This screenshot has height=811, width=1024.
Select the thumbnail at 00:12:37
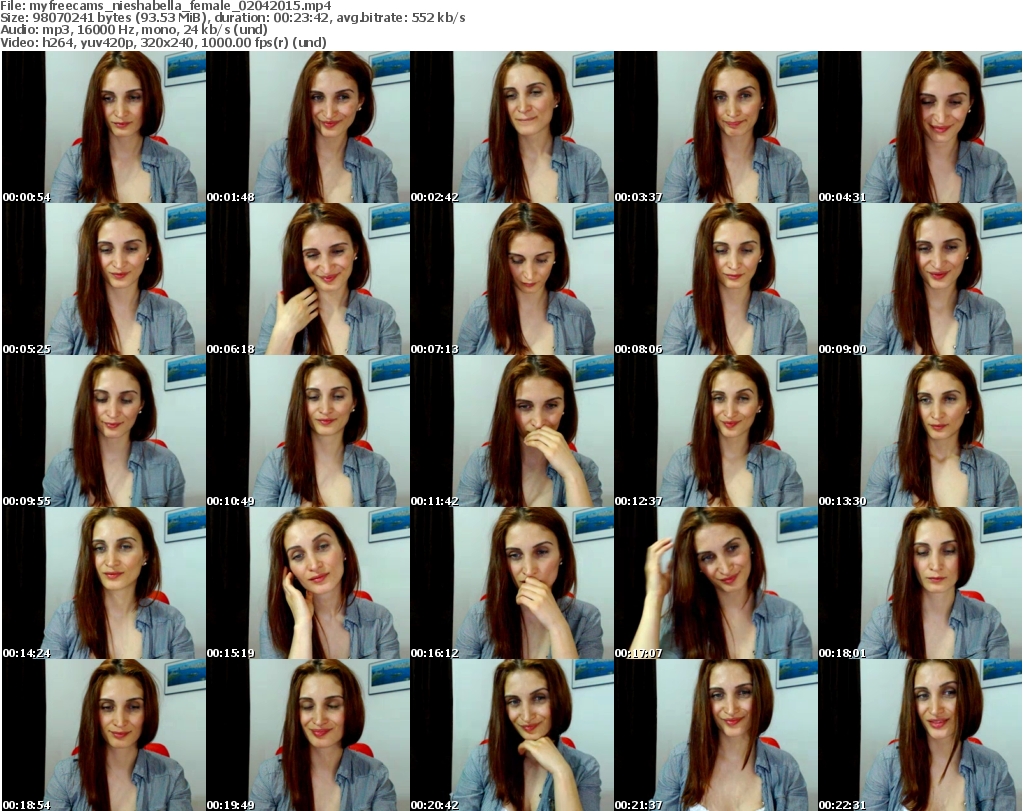pyautogui.click(x=716, y=431)
